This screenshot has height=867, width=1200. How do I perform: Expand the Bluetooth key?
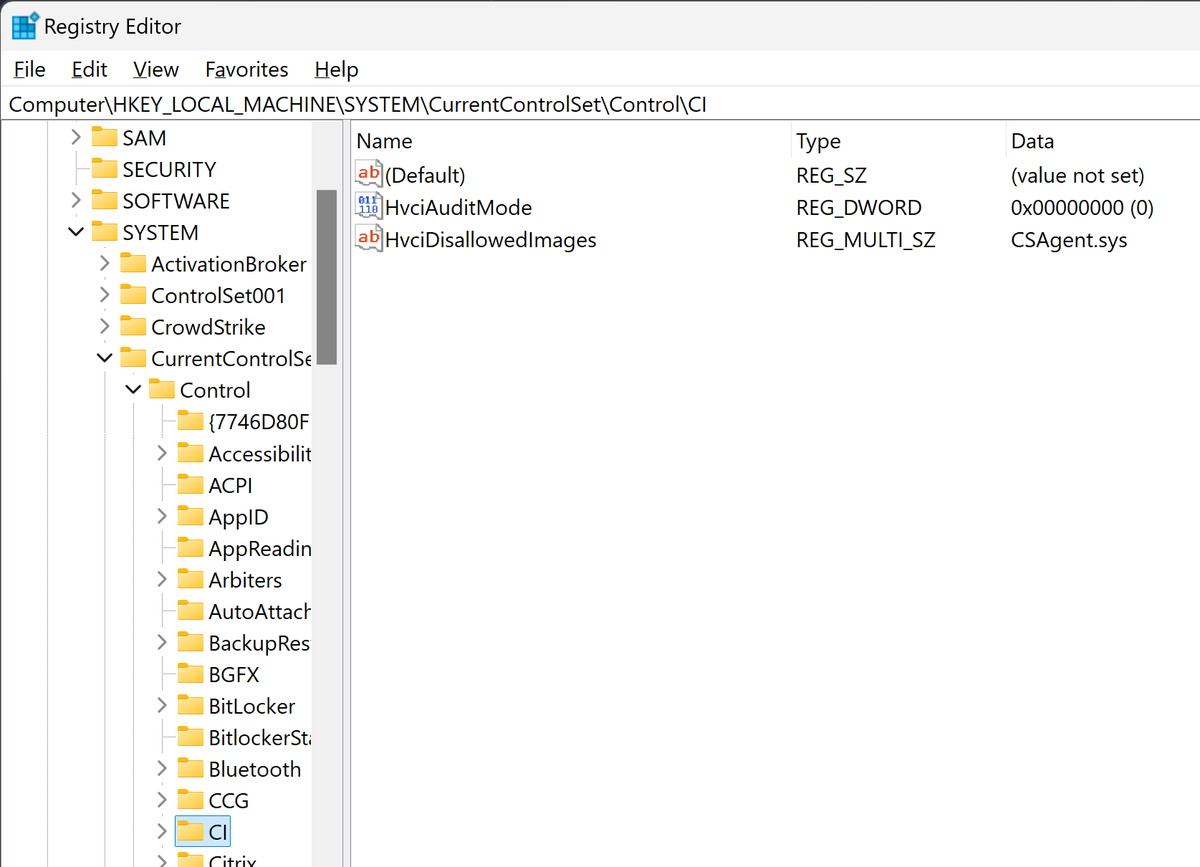[x=162, y=769]
